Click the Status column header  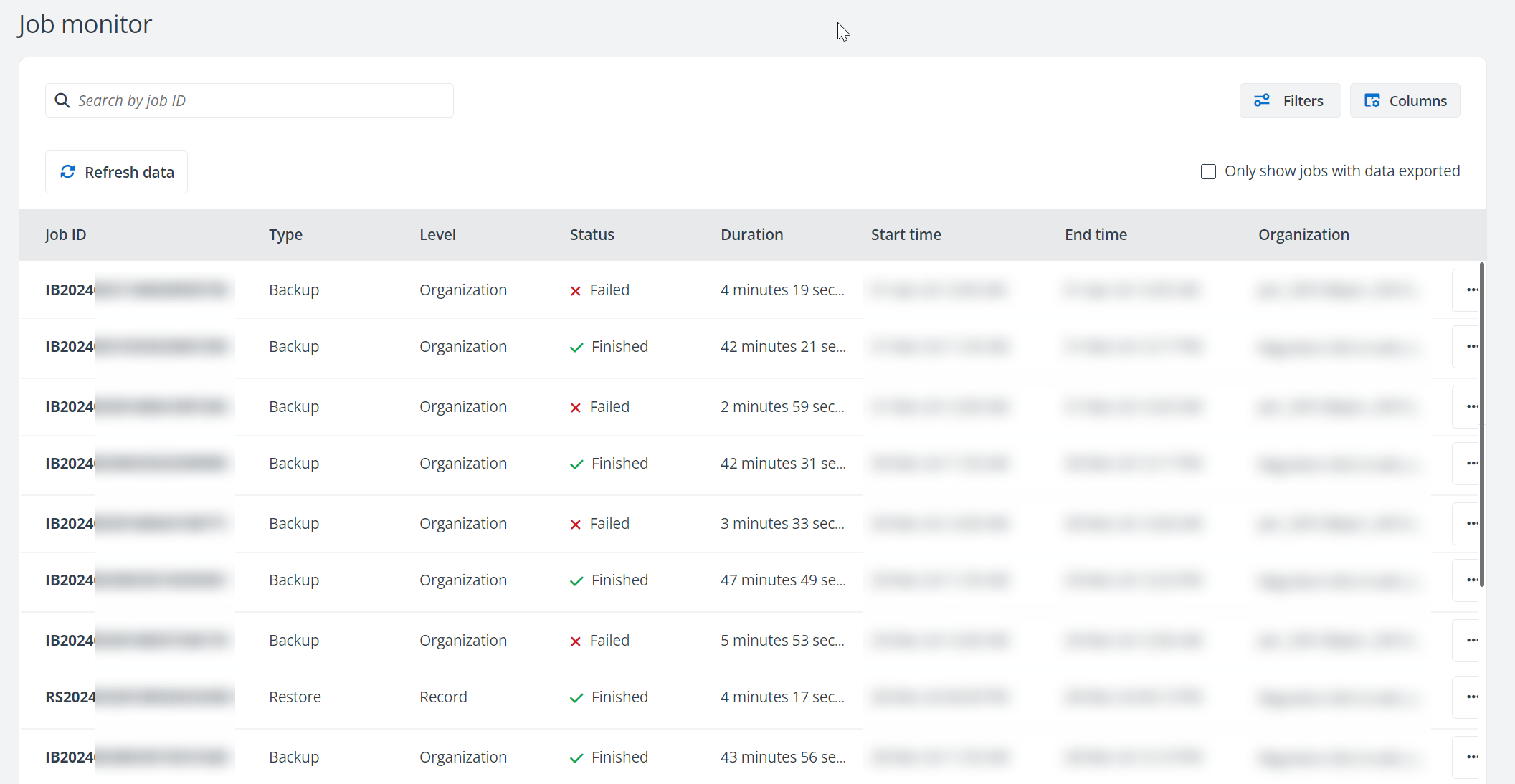(x=592, y=234)
